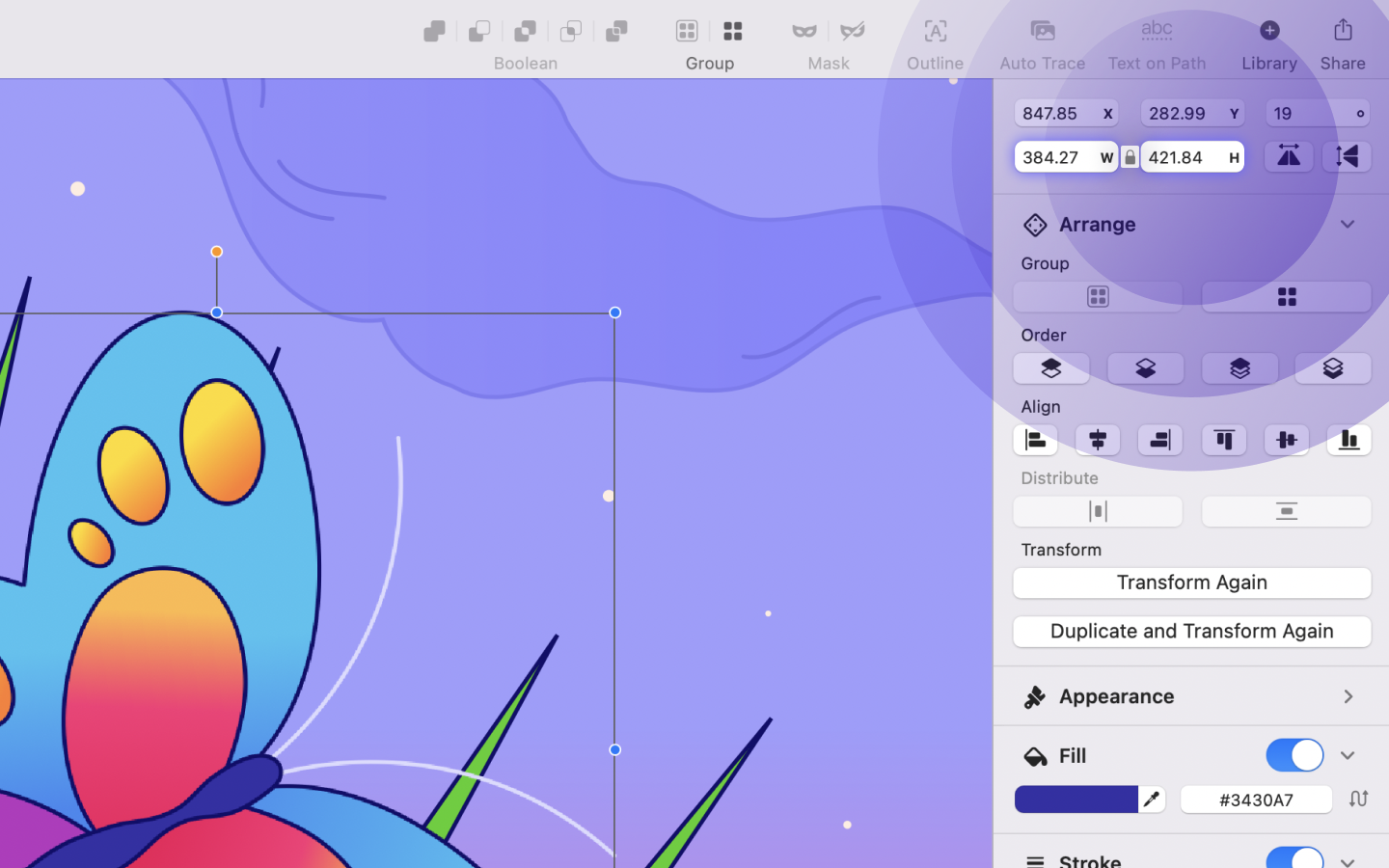Click the top toolbar Ungroup icon
The image size is (1389, 868).
click(x=733, y=31)
